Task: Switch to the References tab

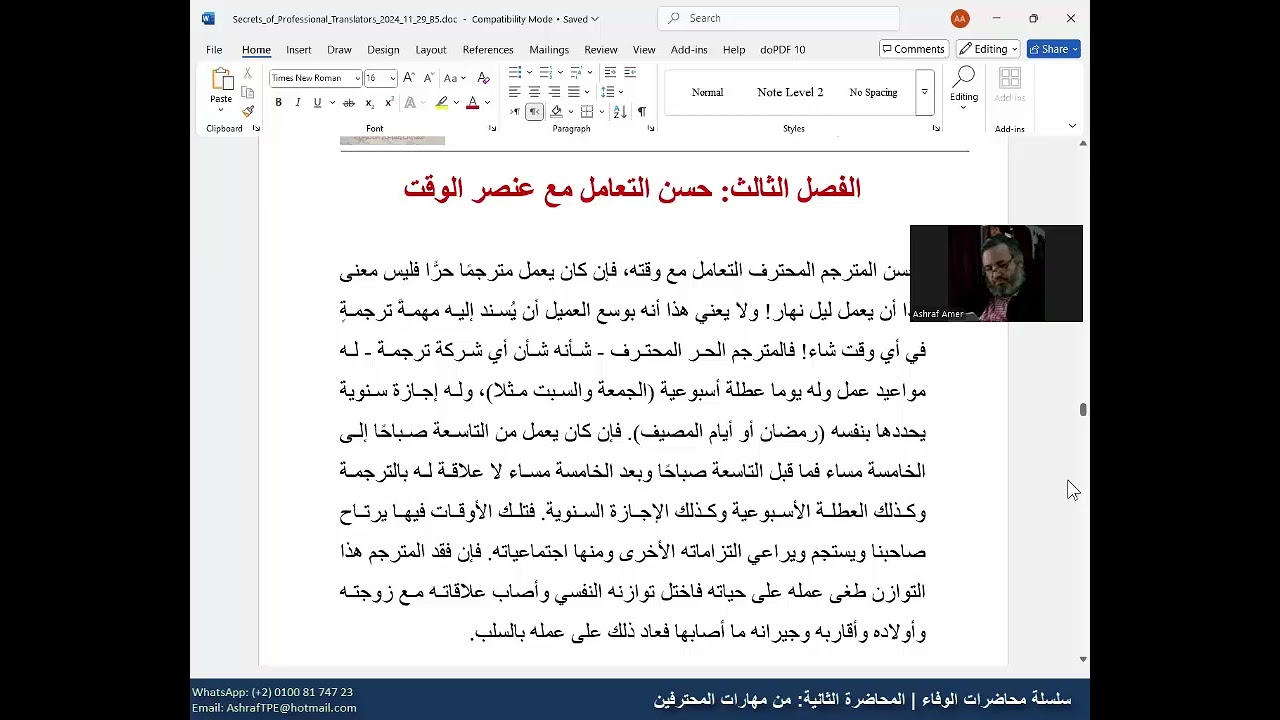Action: (488, 49)
